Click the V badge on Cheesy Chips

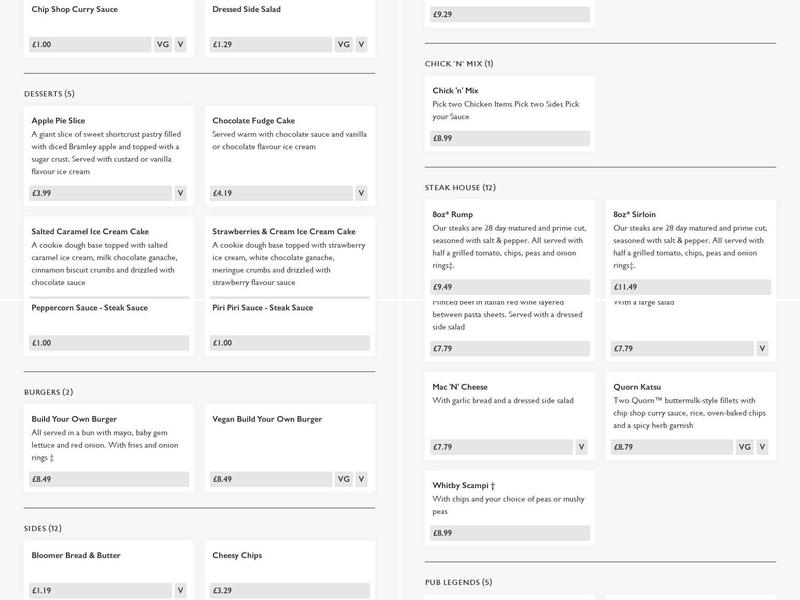pyautogui.click(x=361, y=591)
